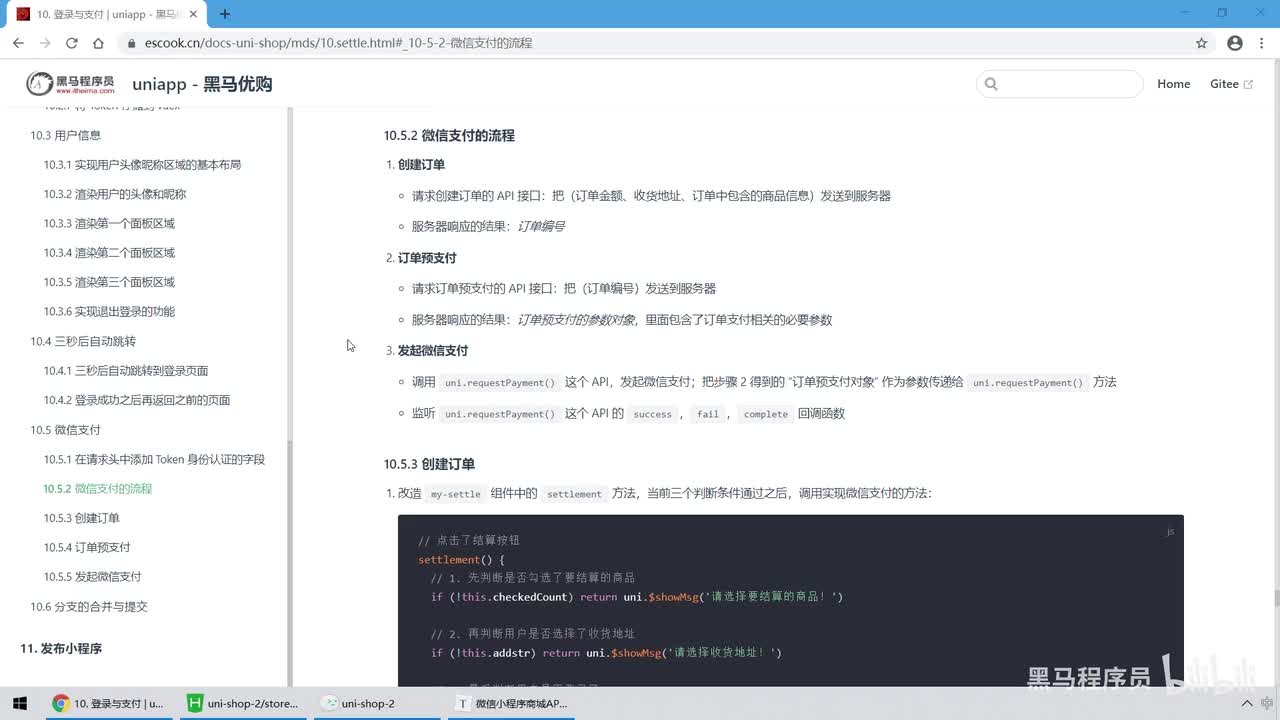Go to 10.5.1 在请求头中添加 Token 身份认证的字段
1280x720 pixels.
(154, 459)
